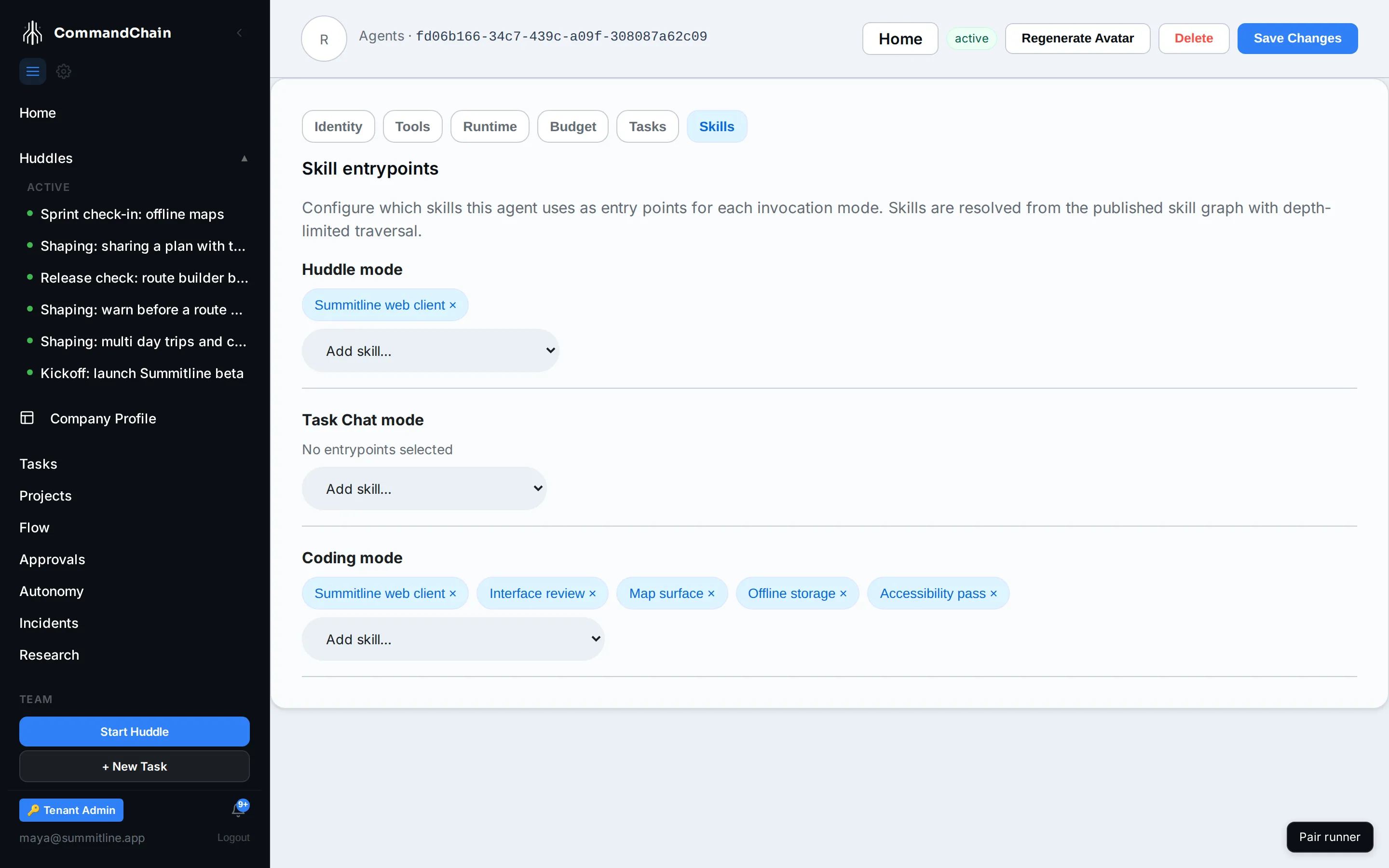Collapse the Huddles section triangle

[x=244, y=159]
